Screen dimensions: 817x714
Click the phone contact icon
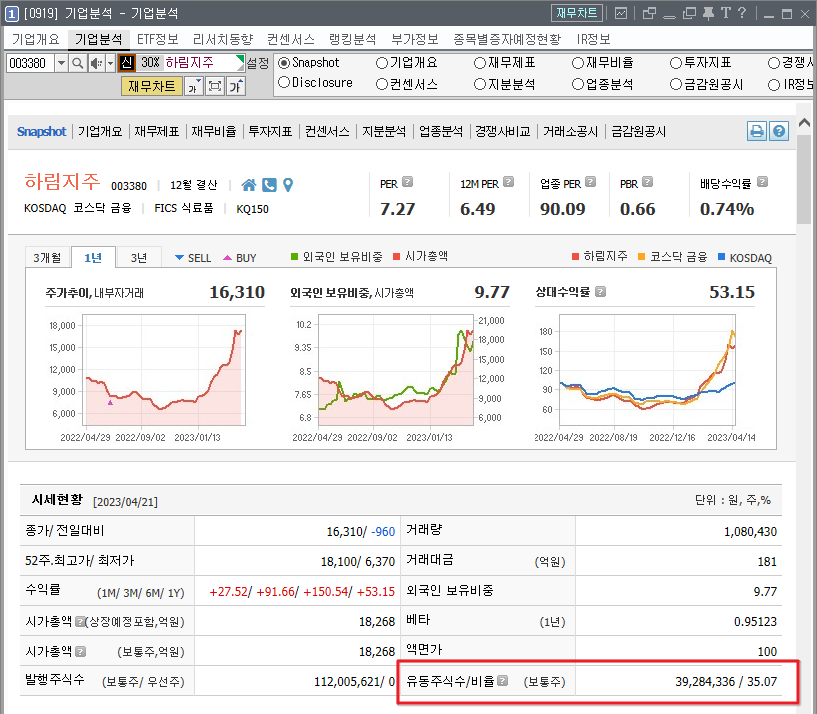click(x=269, y=184)
